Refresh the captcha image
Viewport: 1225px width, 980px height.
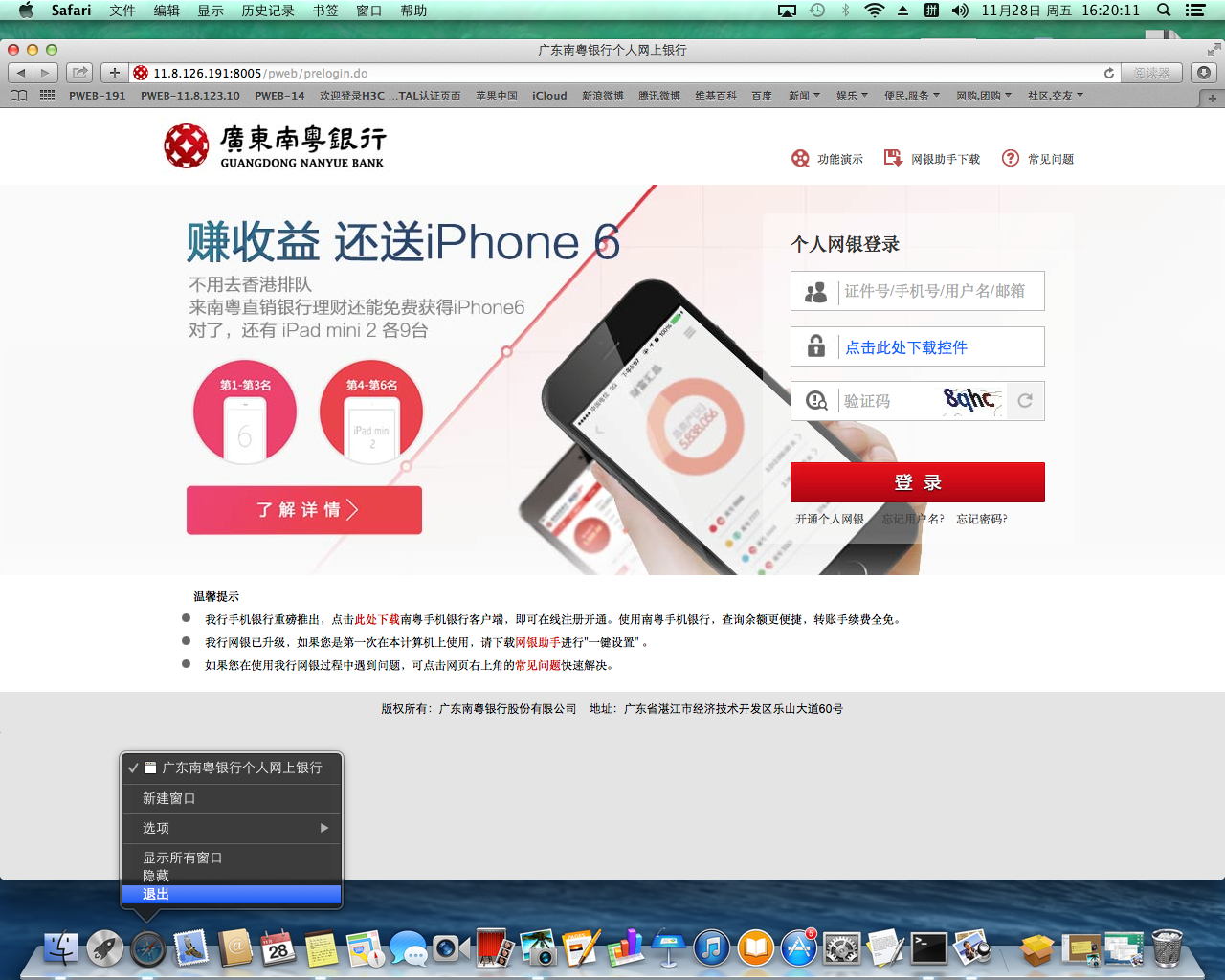pyautogui.click(x=1025, y=401)
